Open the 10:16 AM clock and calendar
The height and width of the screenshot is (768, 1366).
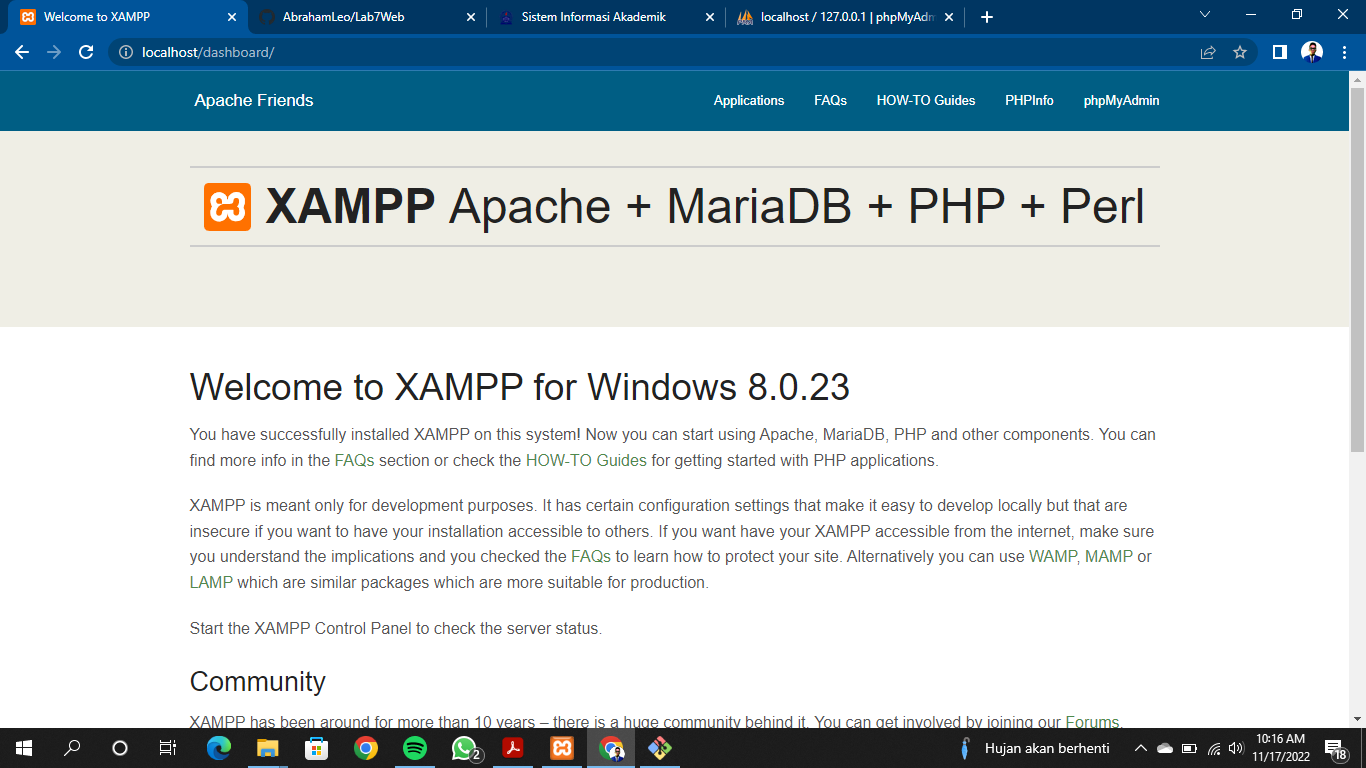pyautogui.click(x=1280, y=748)
